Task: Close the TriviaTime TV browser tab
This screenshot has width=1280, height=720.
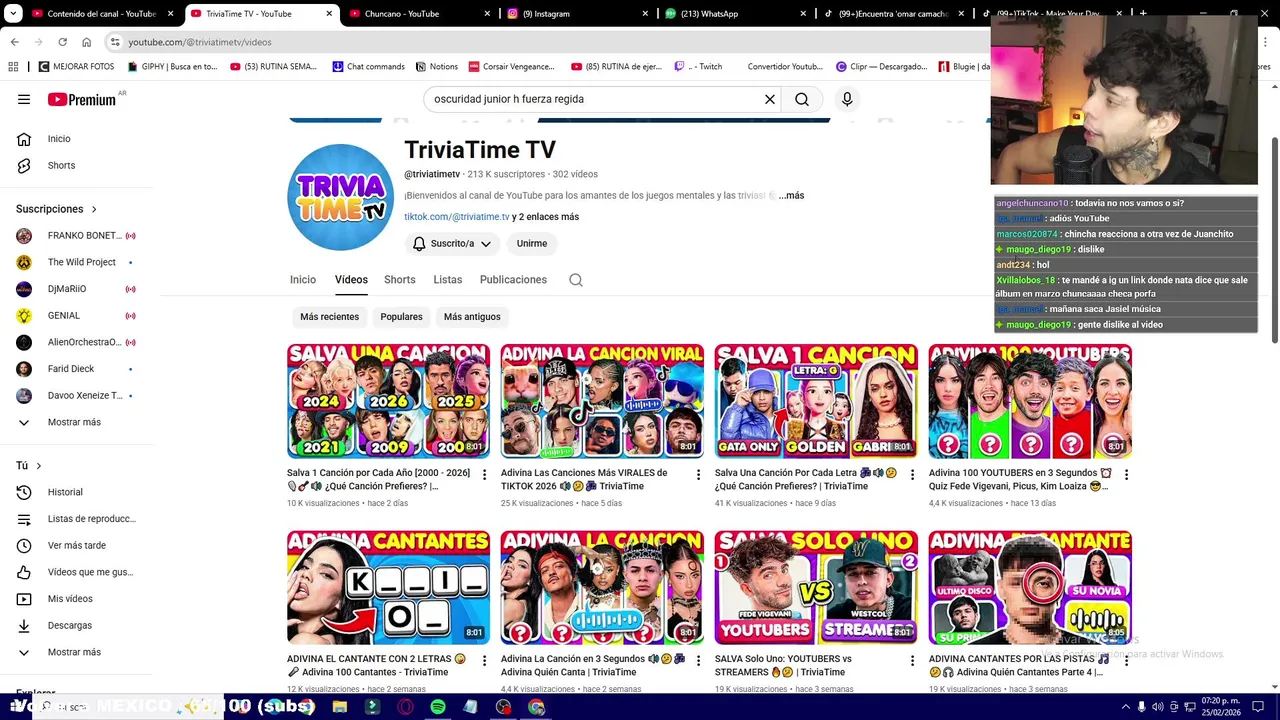Action: point(330,14)
